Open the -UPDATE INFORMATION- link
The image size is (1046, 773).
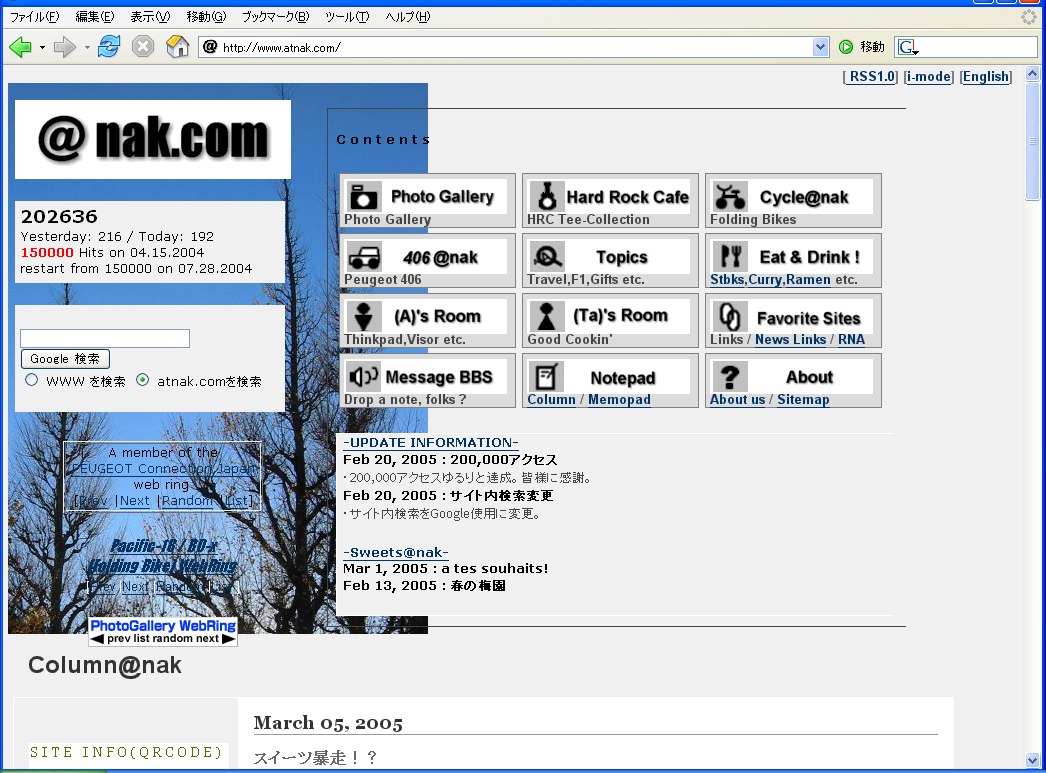point(430,443)
